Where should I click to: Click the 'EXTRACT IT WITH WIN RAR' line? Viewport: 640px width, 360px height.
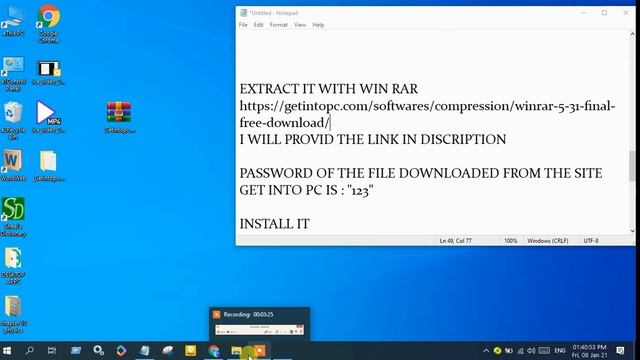click(x=329, y=89)
